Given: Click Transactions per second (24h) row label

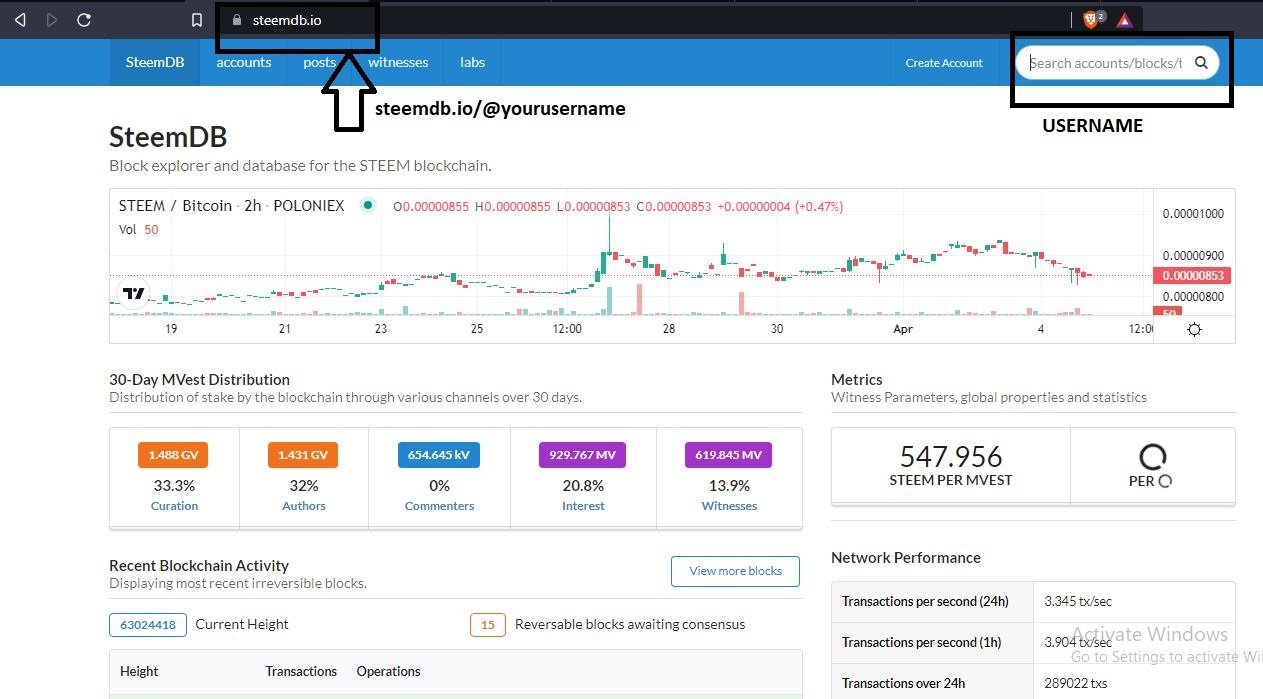Looking at the screenshot, I should [925, 602].
